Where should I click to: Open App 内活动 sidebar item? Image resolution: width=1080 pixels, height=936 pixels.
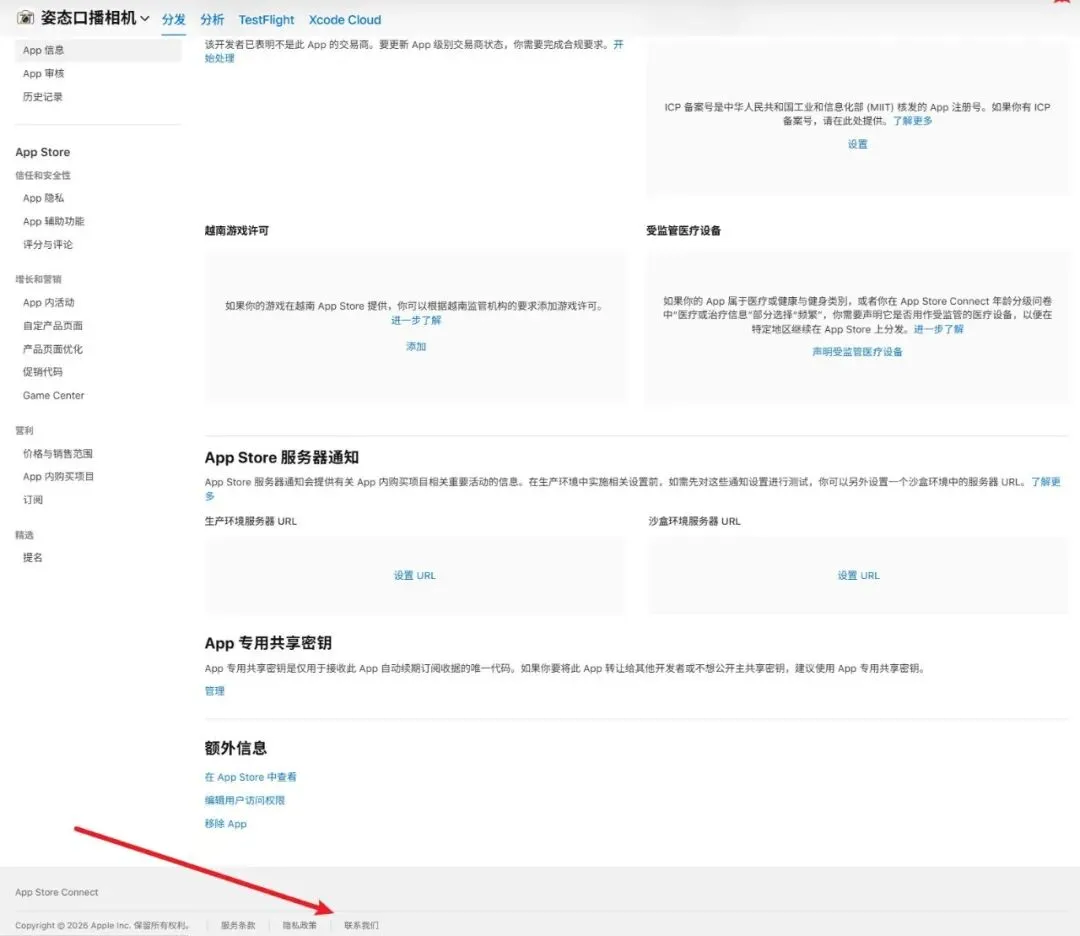click(x=48, y=303)
